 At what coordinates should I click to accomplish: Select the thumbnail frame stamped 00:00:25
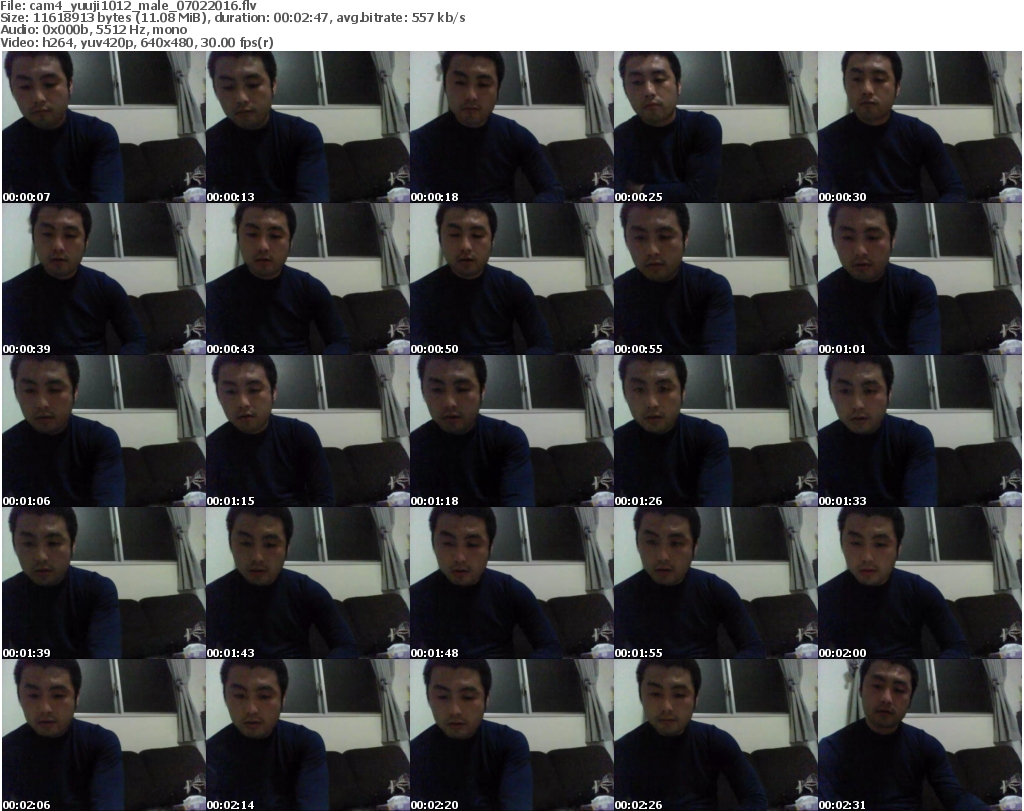(715, 127)
